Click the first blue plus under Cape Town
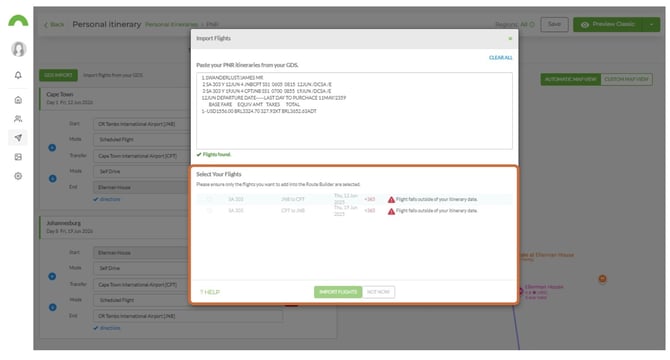The image size is (670, 360). 52,148
